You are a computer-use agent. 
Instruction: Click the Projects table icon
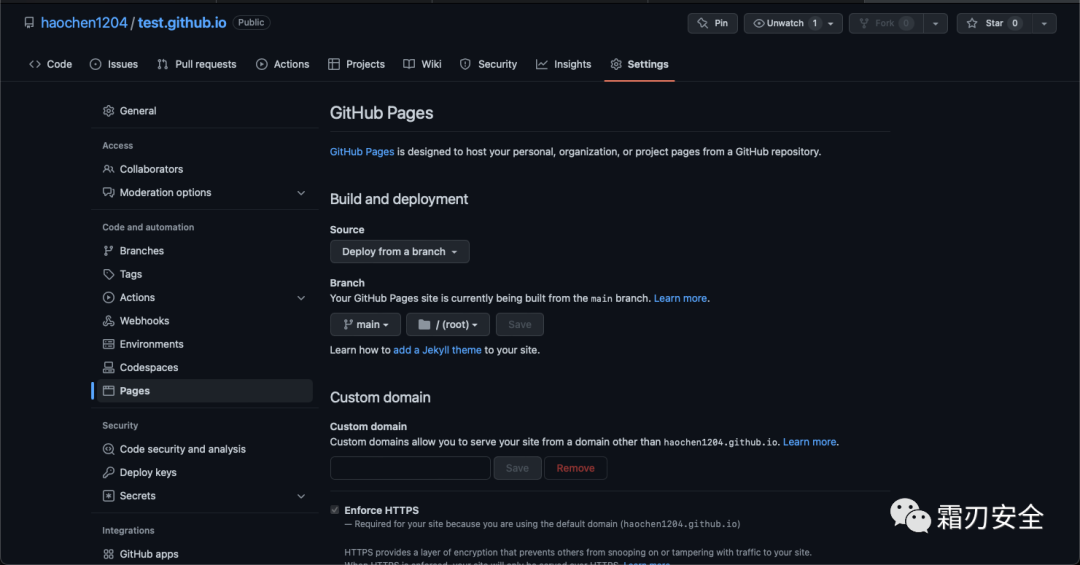(334, 64)
